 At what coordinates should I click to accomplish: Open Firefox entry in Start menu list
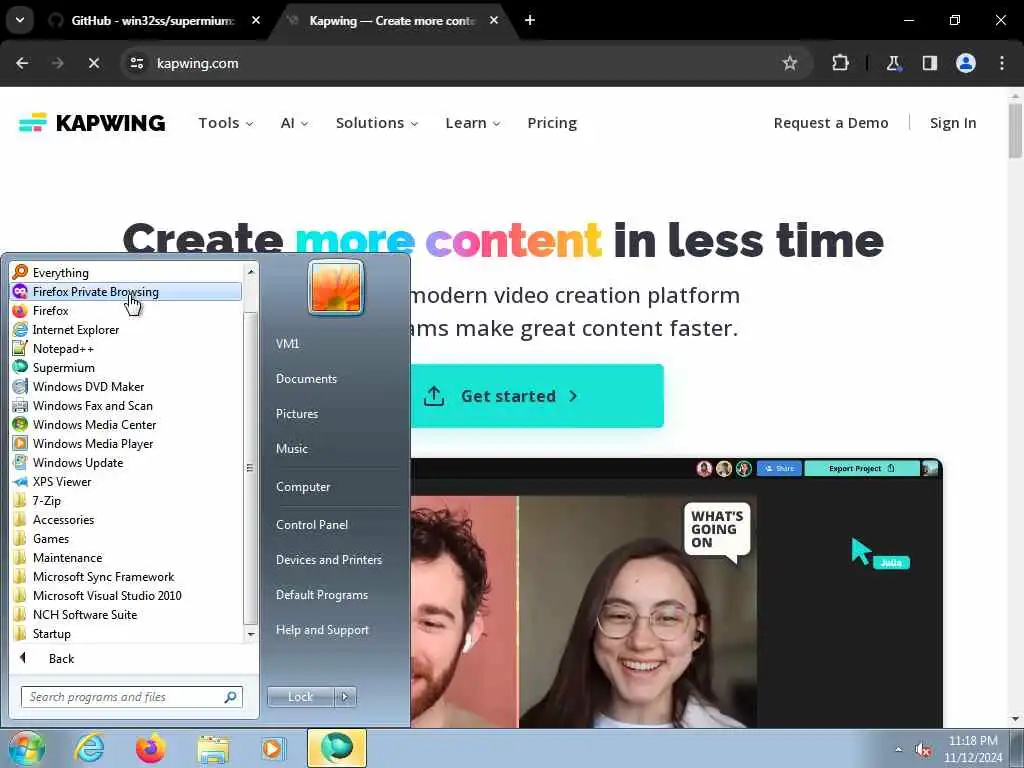tap(50, 311)
